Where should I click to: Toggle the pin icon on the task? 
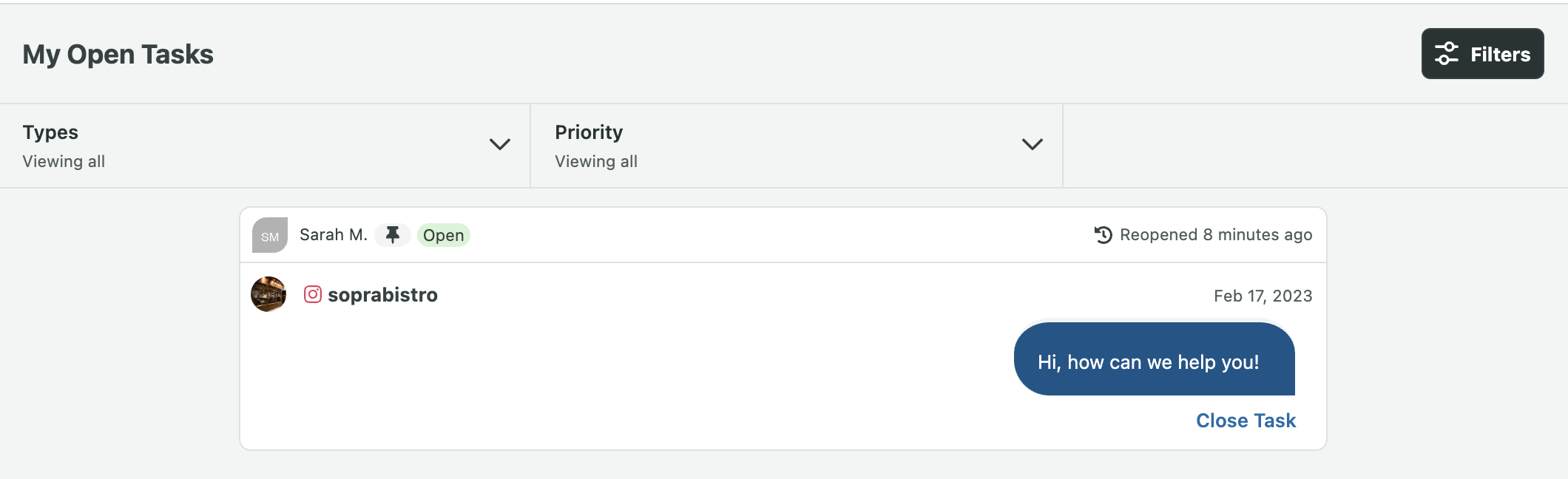click(x=393, y=235)
